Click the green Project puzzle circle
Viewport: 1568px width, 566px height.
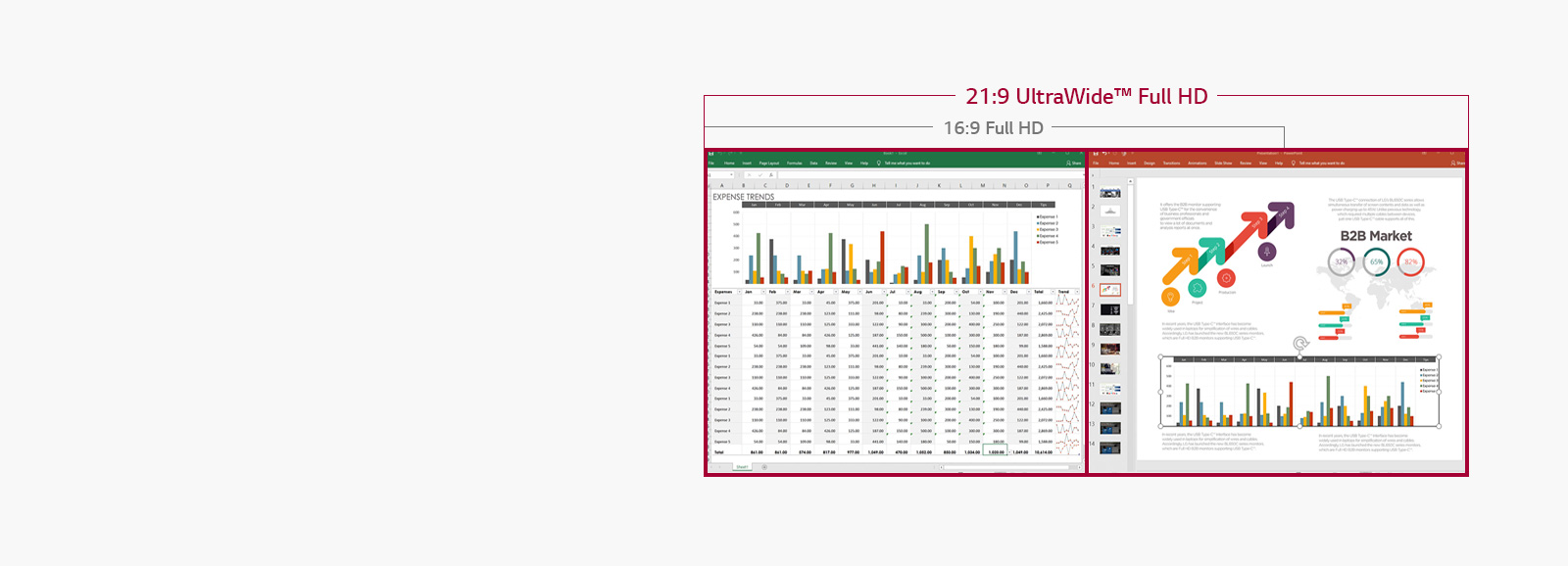click(x=1198, y=288)
